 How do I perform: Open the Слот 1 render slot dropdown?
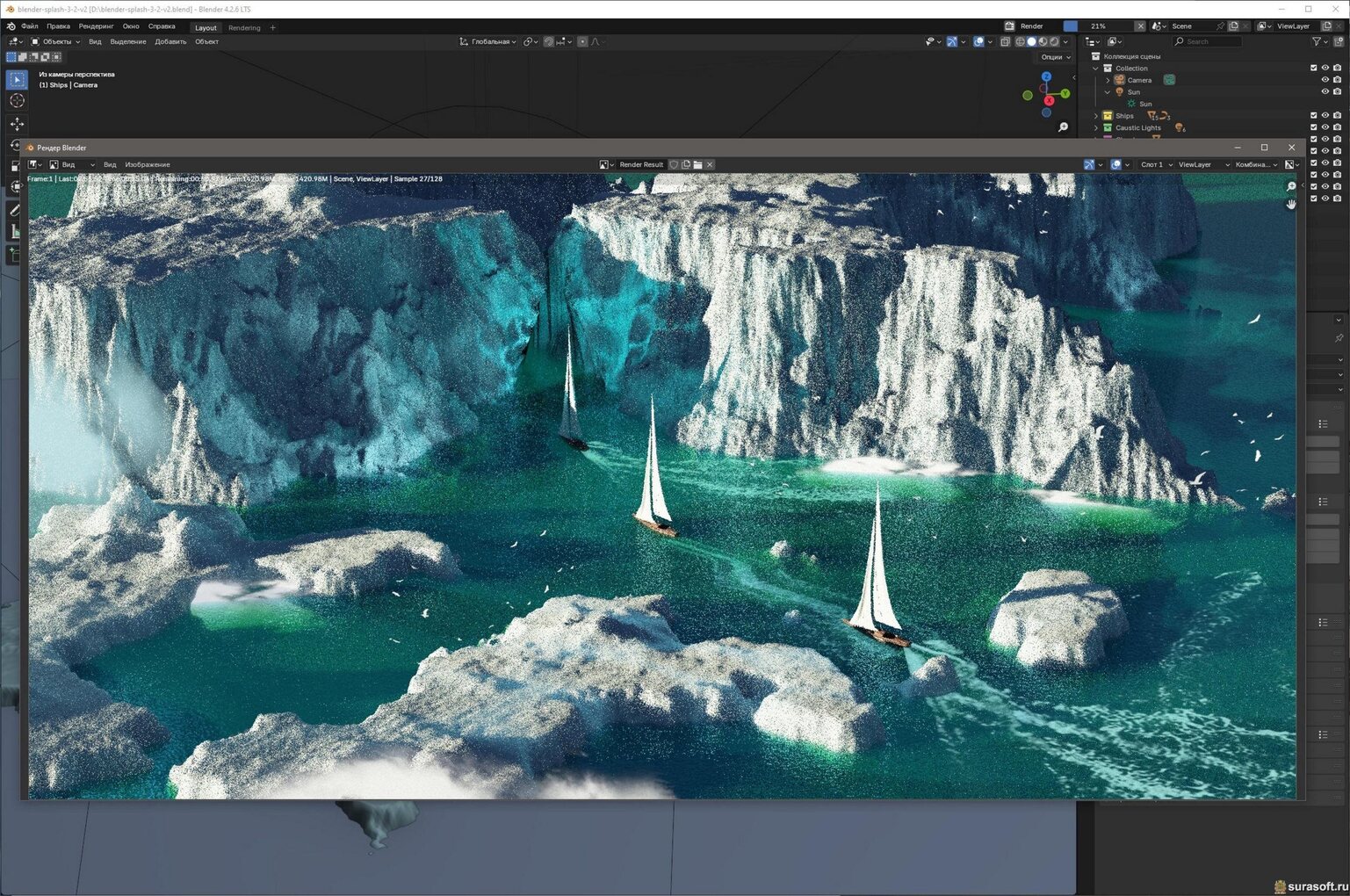(x=1156, y=164)
